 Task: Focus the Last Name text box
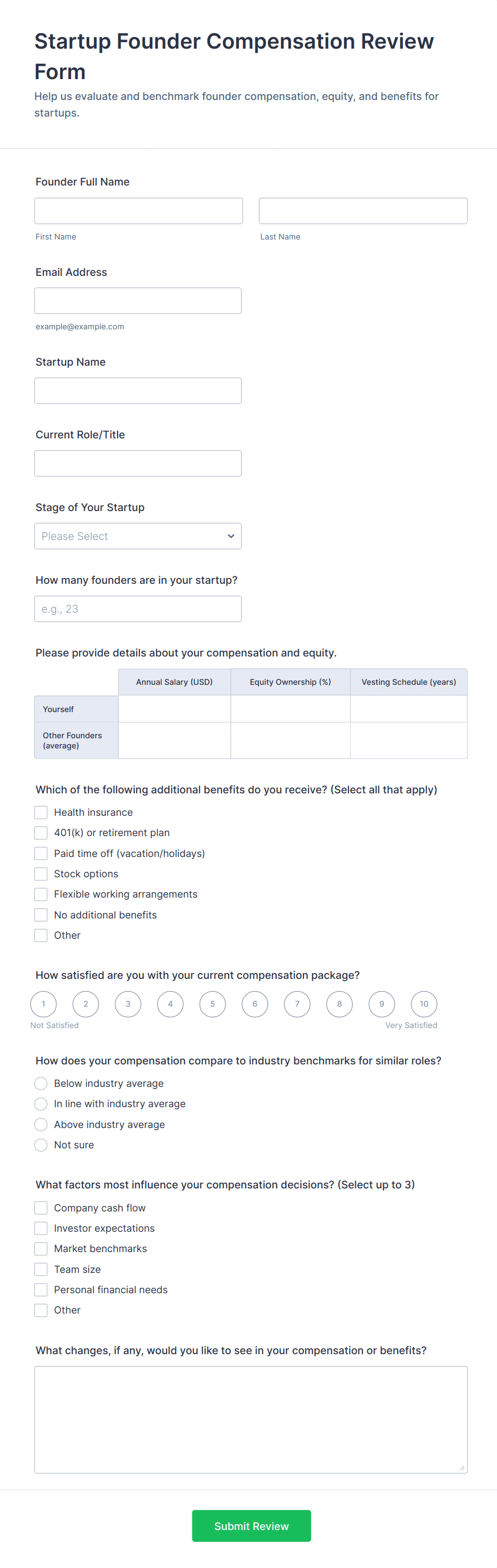tap(362, 211)
